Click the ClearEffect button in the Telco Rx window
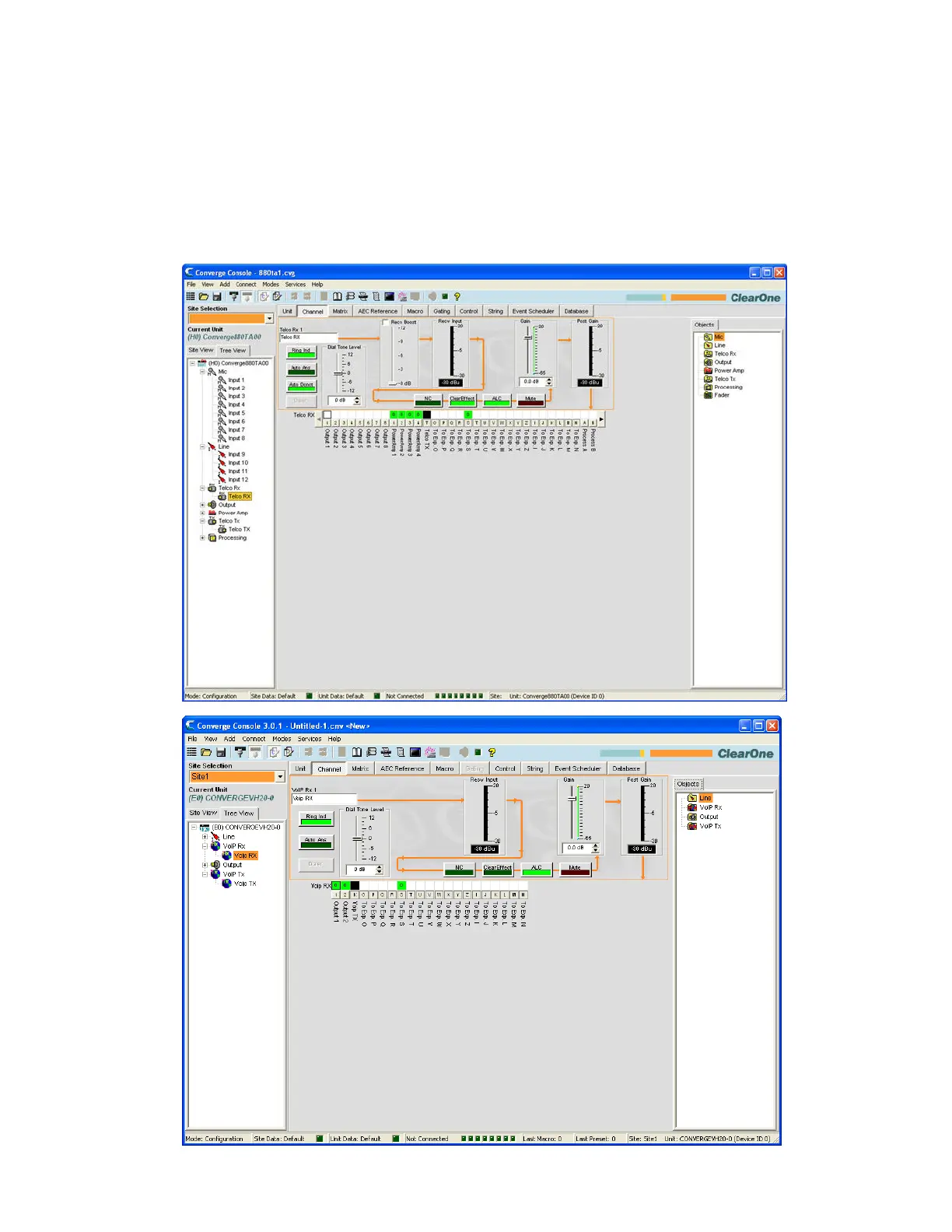 pos(462,400)
